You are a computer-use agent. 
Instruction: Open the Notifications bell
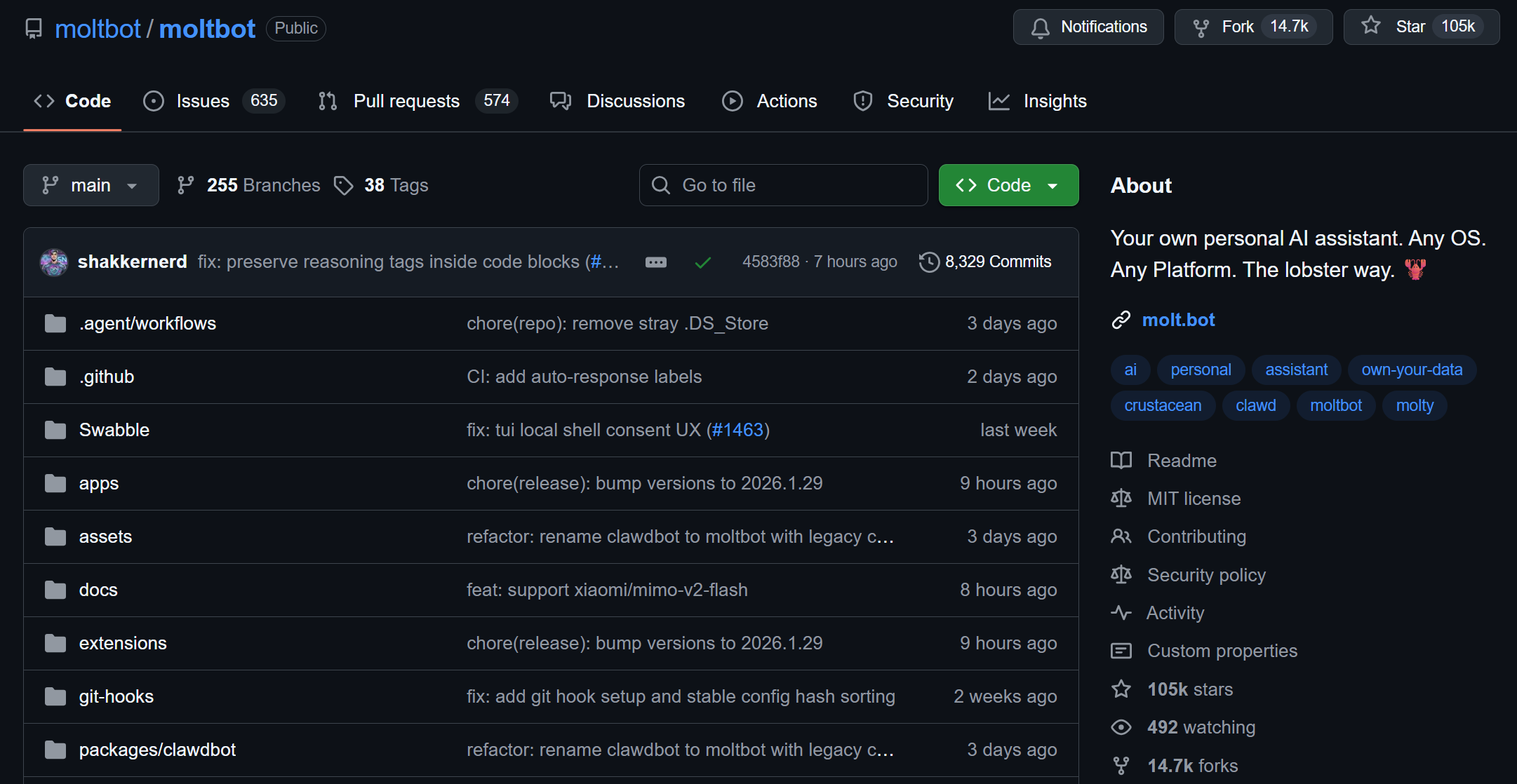click(1041, 27)
